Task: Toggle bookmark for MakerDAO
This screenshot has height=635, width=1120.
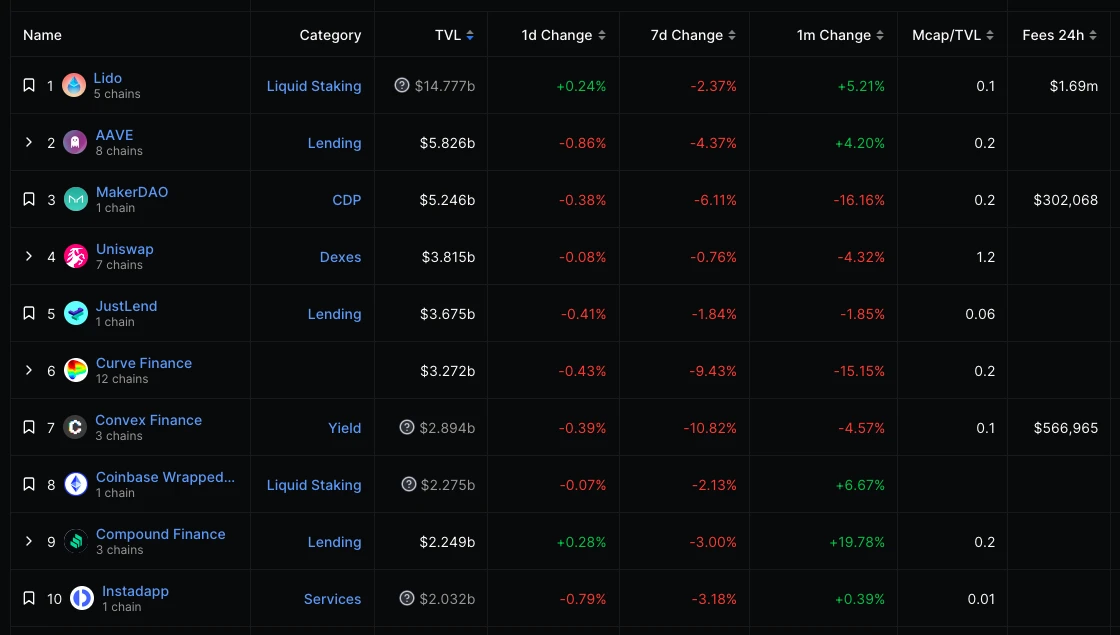Action: 29,200
